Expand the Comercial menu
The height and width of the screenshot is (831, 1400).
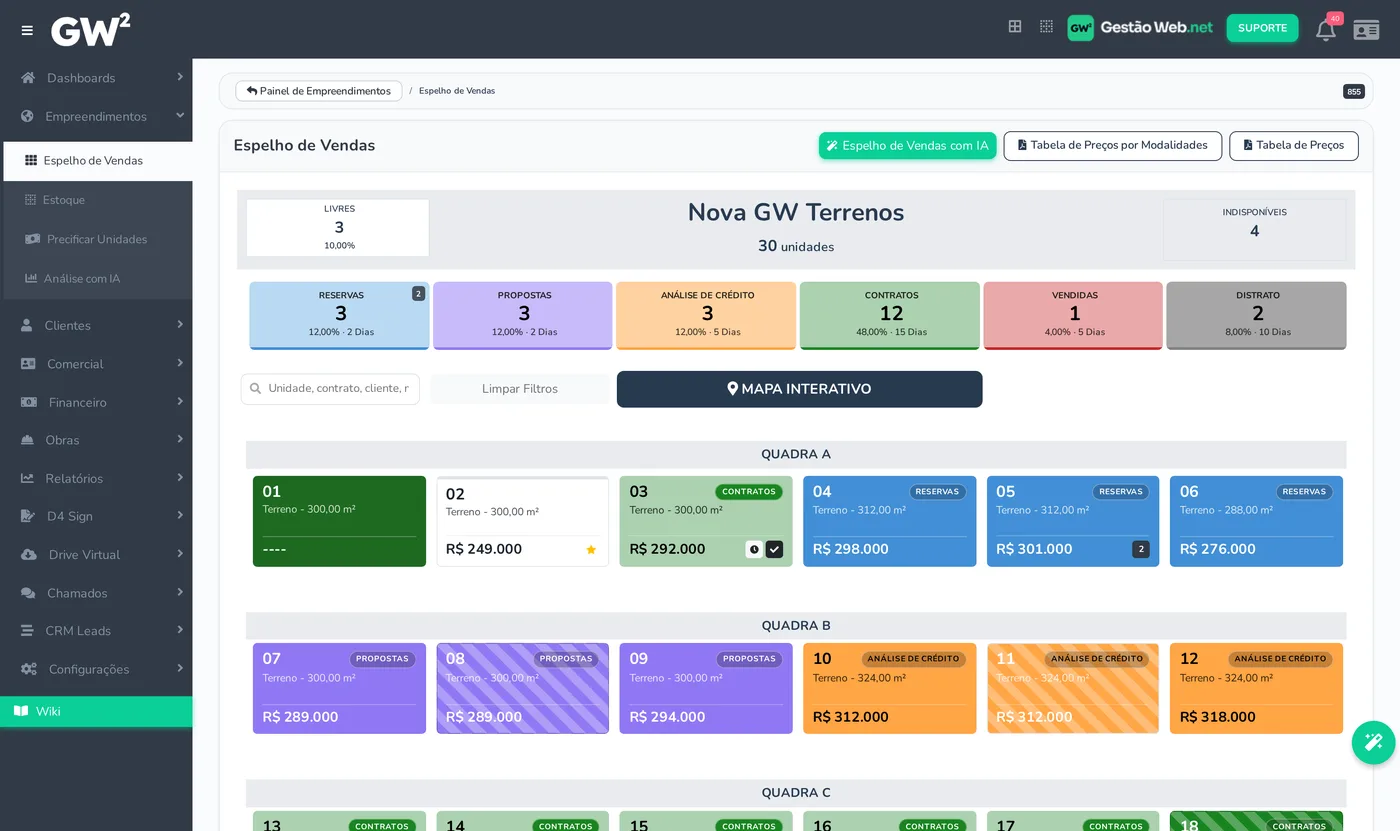click(x=97, y=364)
